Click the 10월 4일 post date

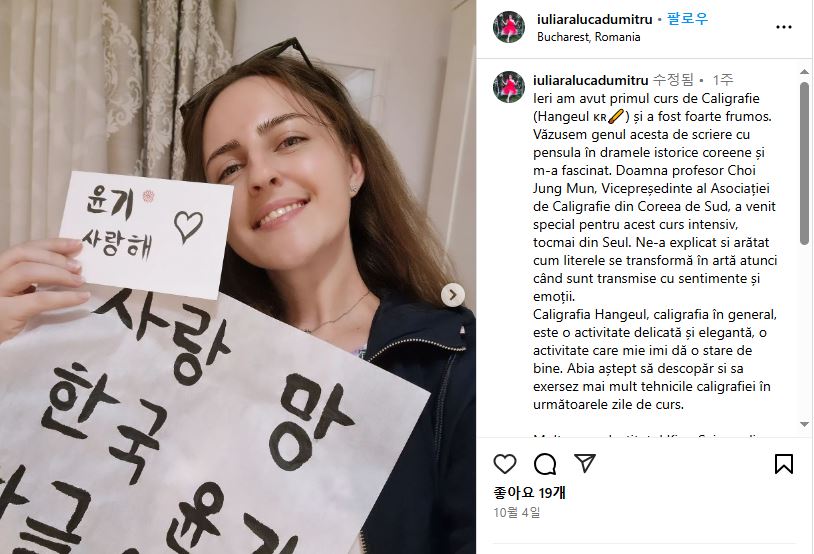[x=517, y=512]
